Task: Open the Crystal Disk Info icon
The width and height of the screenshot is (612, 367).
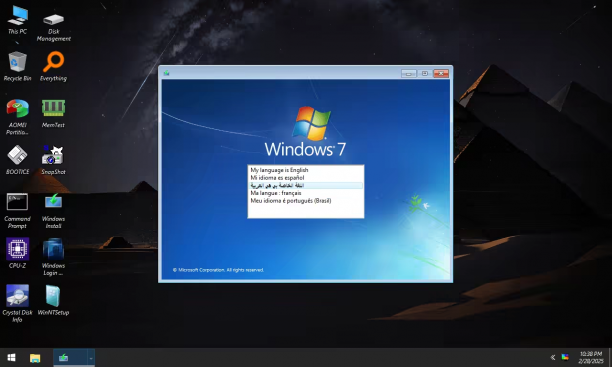Action: (x=18, y=303)
